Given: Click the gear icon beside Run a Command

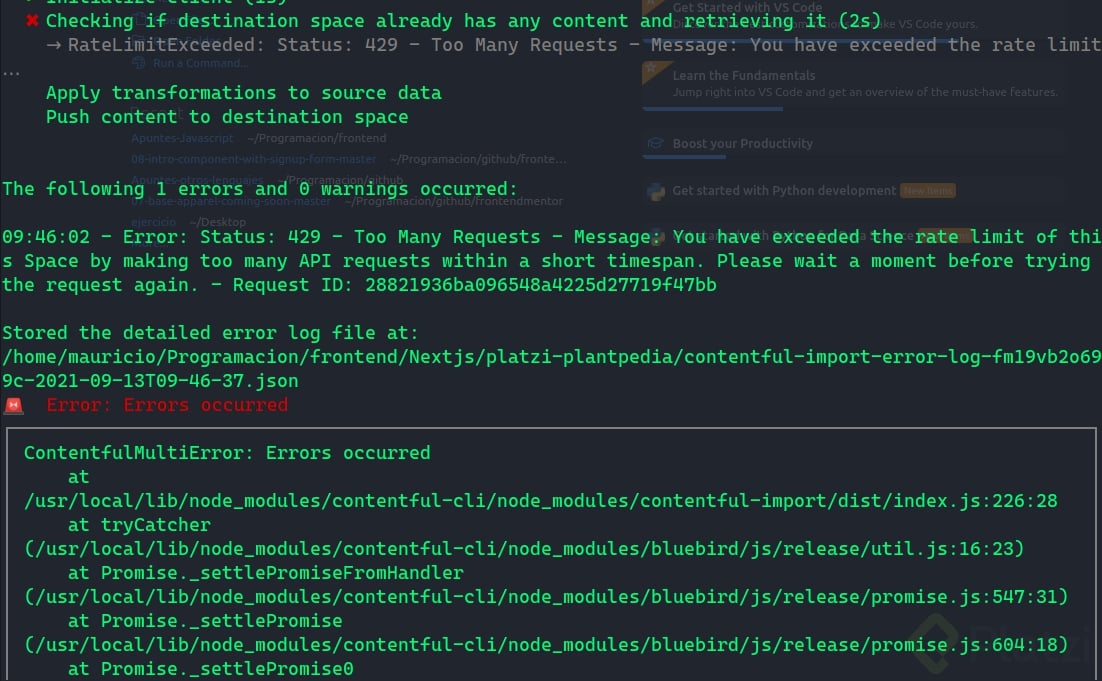Looking at the screenshot, I should point(138,62).
